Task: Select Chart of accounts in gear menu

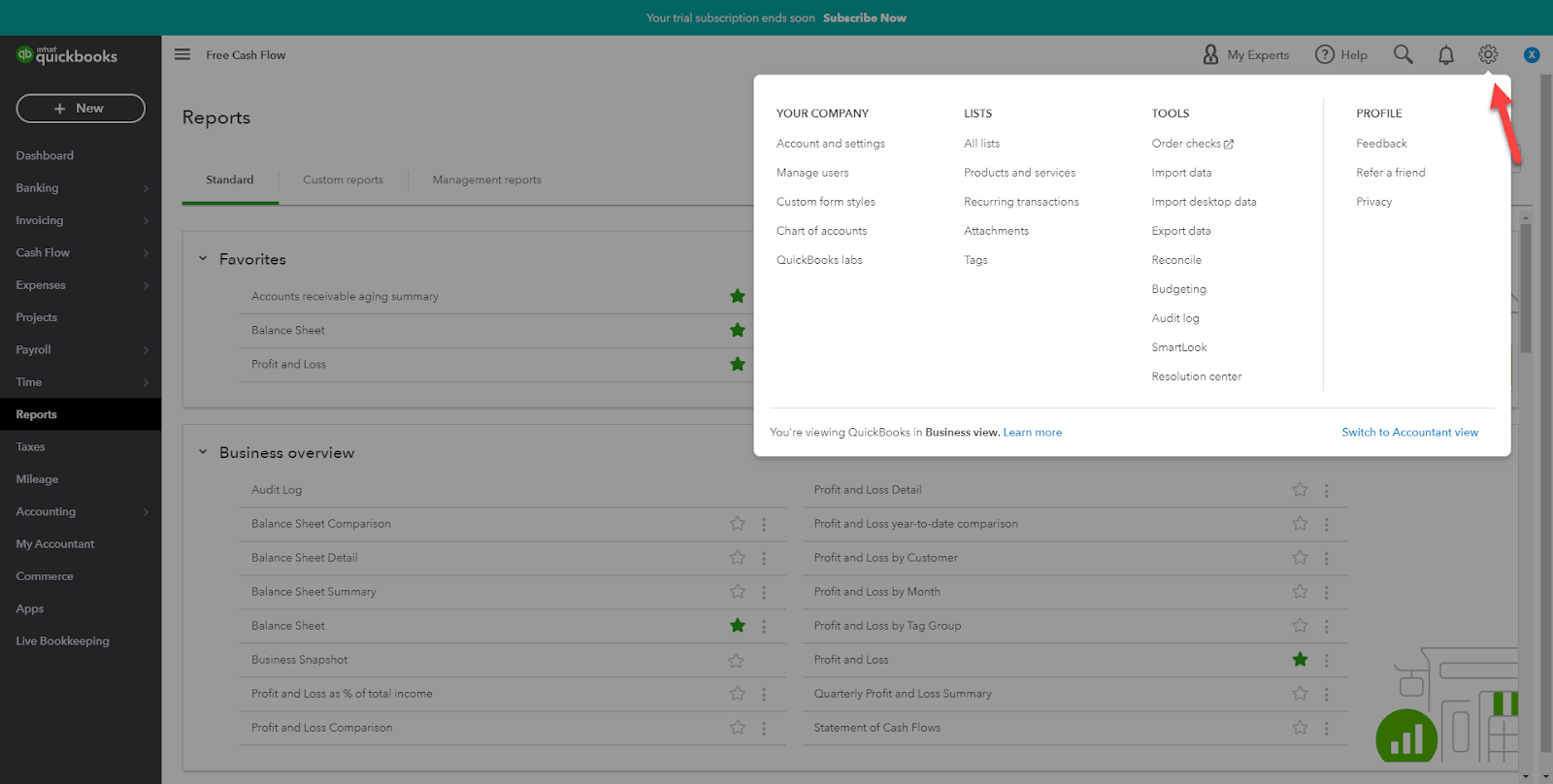Action: pos(822,231)
